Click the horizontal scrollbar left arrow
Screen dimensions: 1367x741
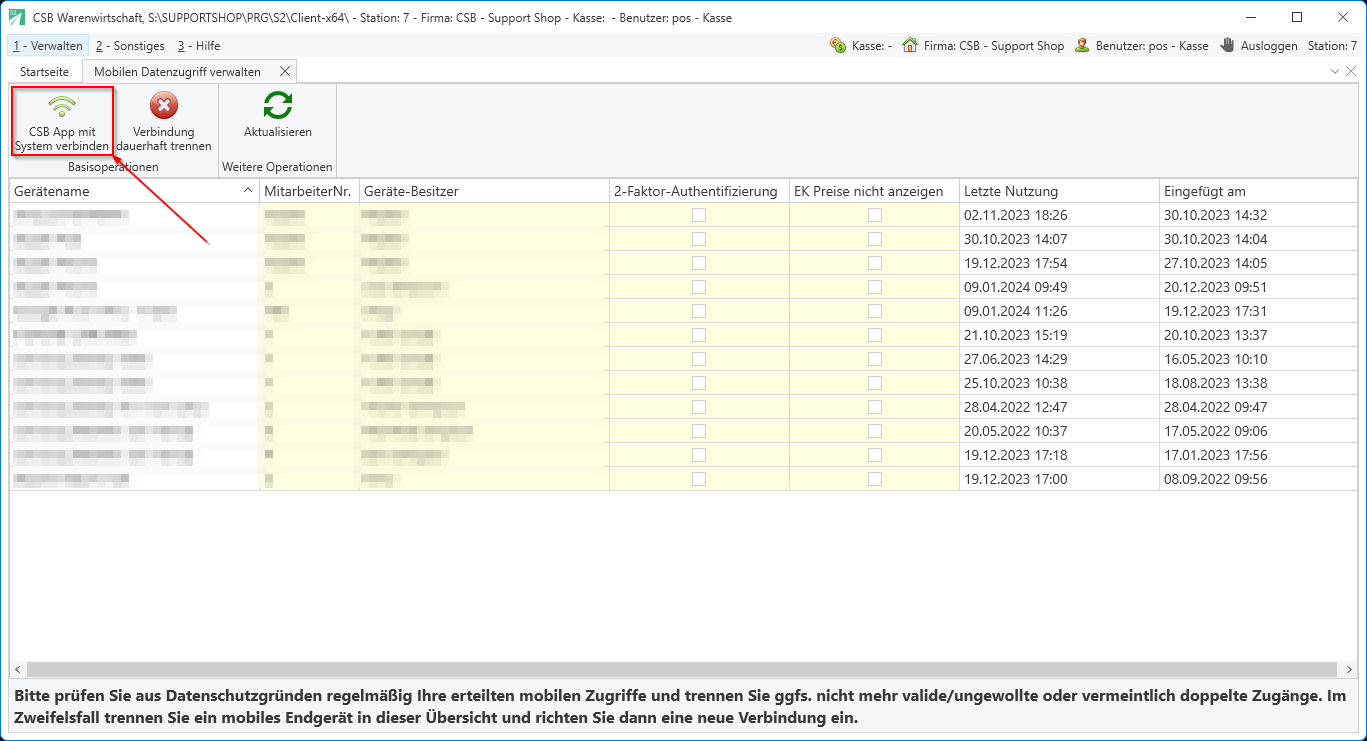click(18, 670)
